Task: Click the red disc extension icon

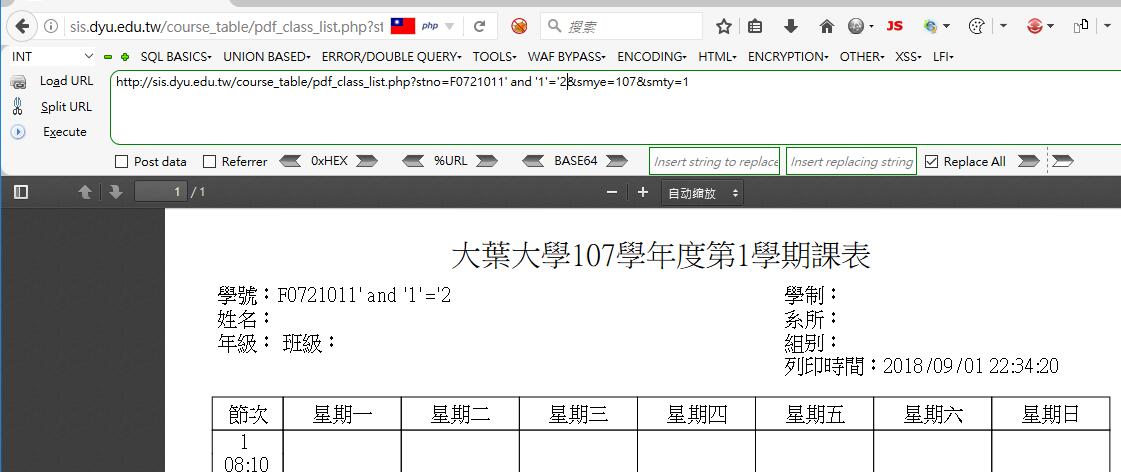Action: (x=1034, y=26)
